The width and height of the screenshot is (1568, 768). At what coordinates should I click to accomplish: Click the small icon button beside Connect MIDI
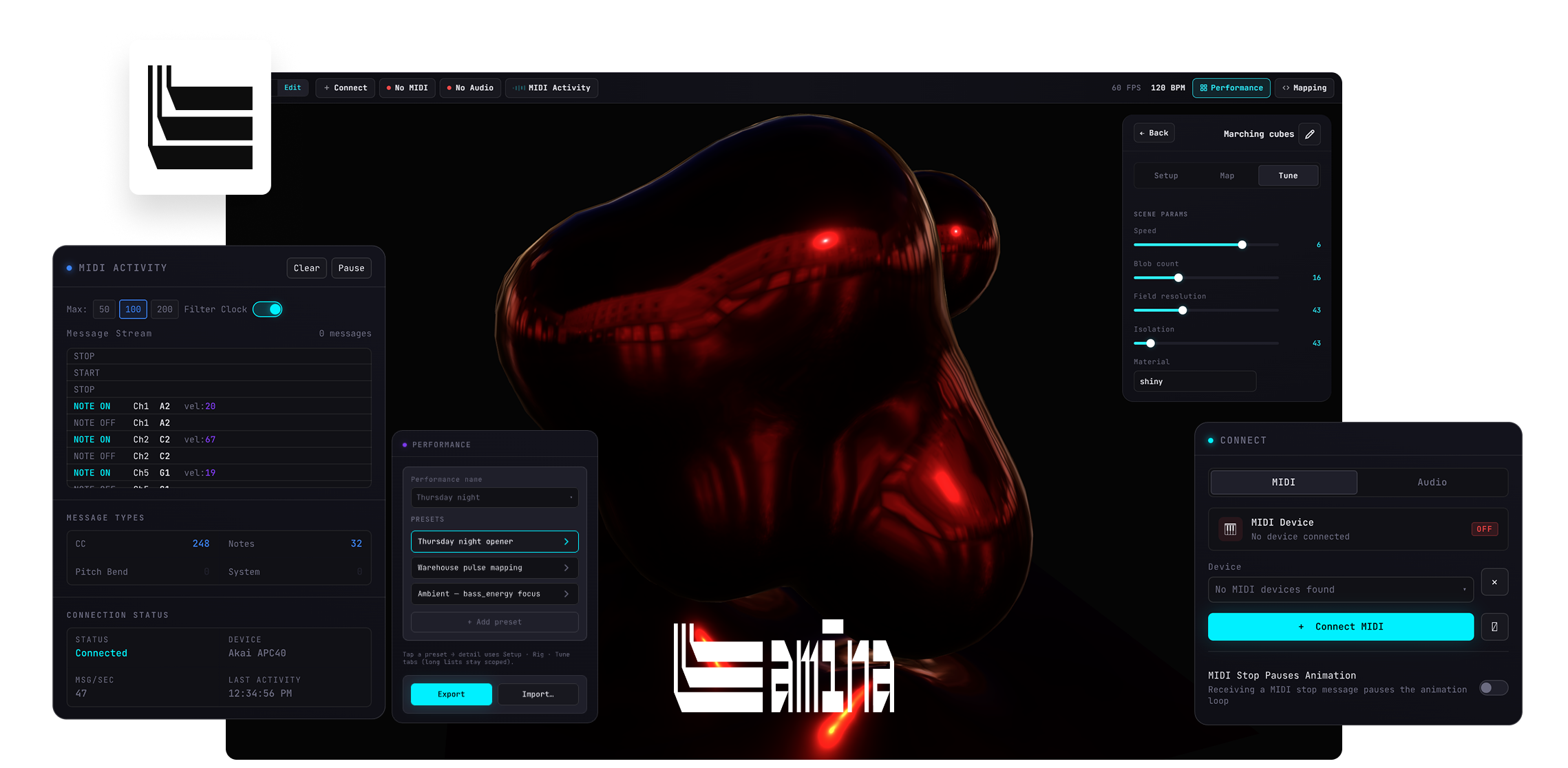click(1494, 627)
